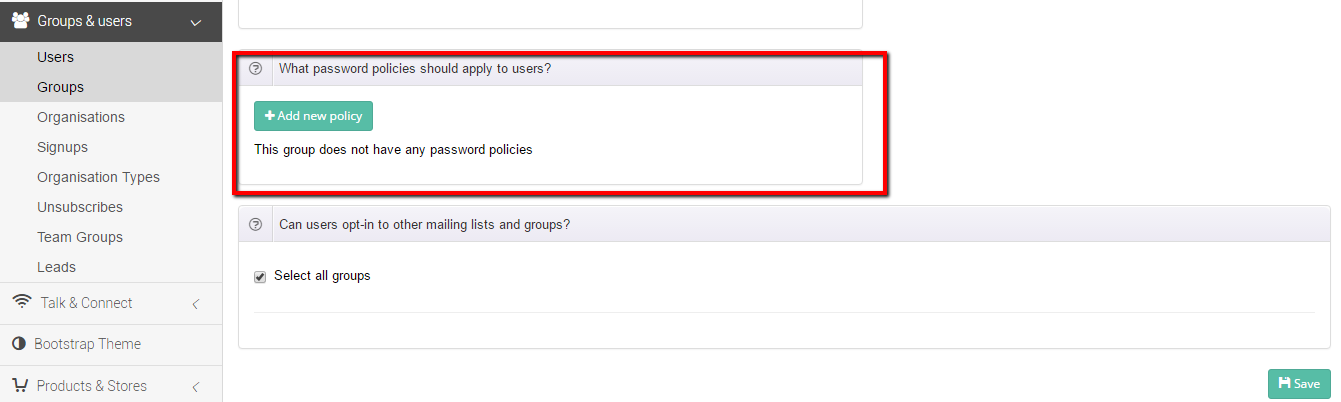Expand the Products & Stores chevron
1341x402 pixels.
196,386
